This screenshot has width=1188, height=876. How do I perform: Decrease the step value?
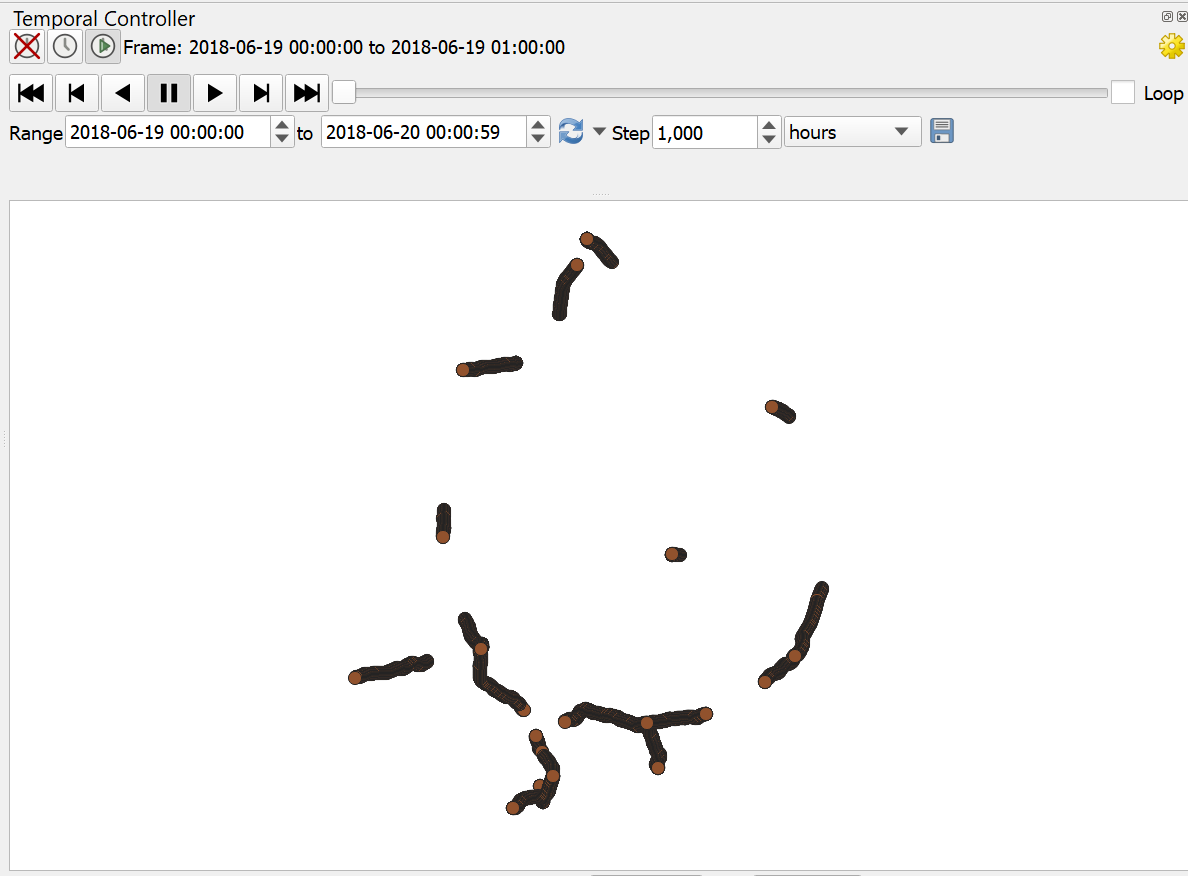click(x=769, y=140)
